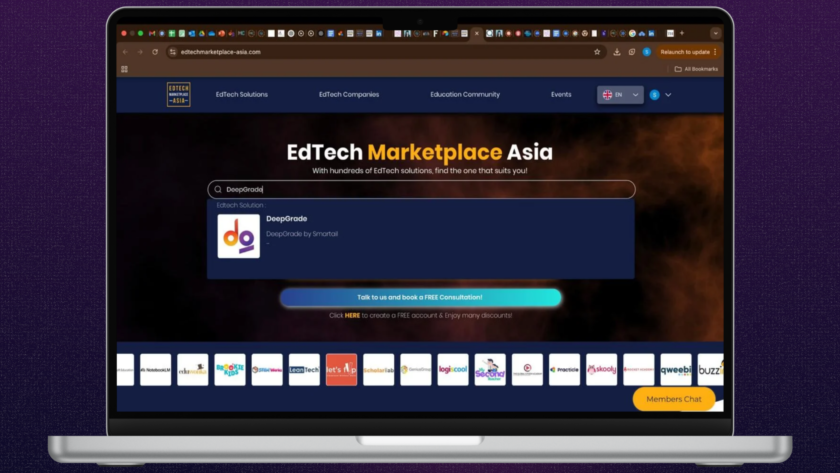Open the Gmail browser tab

click(x=152, y=33)
